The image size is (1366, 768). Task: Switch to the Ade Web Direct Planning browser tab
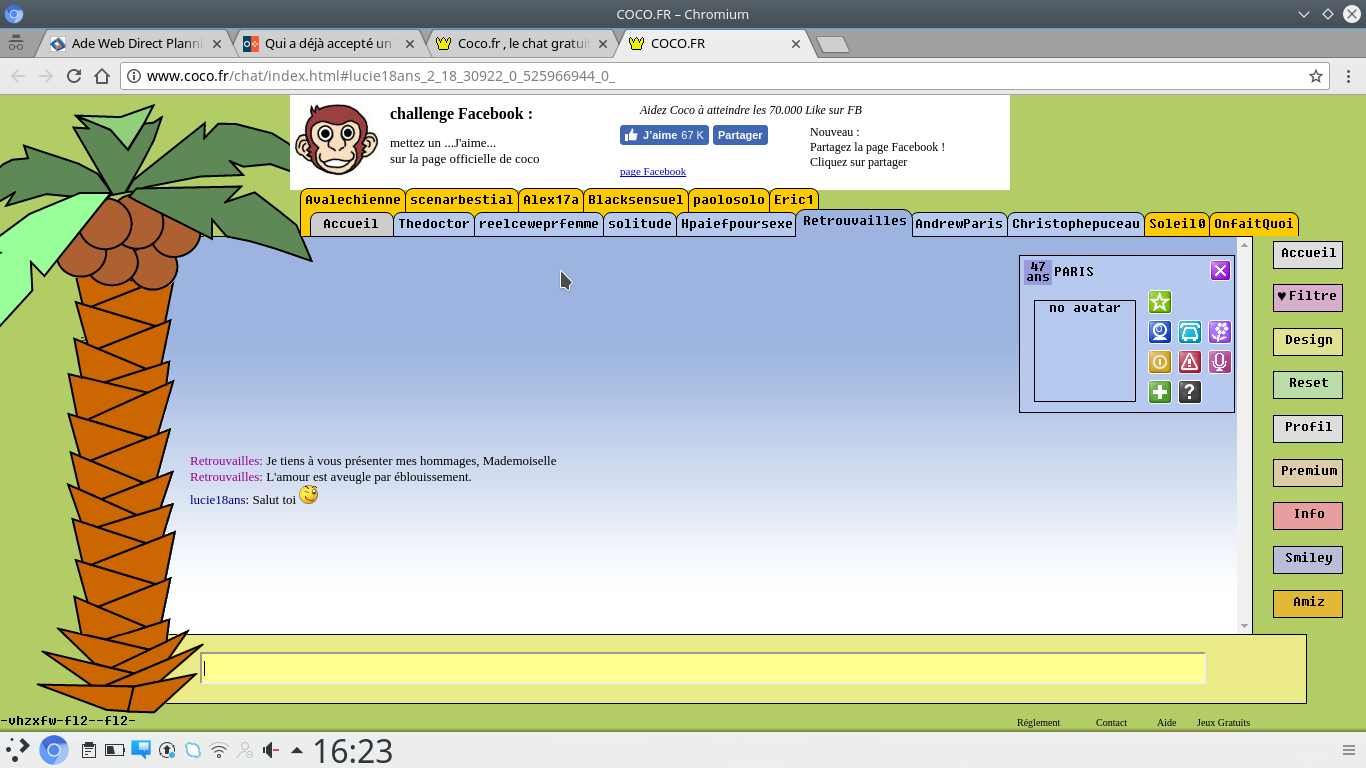tap(137, 44)
